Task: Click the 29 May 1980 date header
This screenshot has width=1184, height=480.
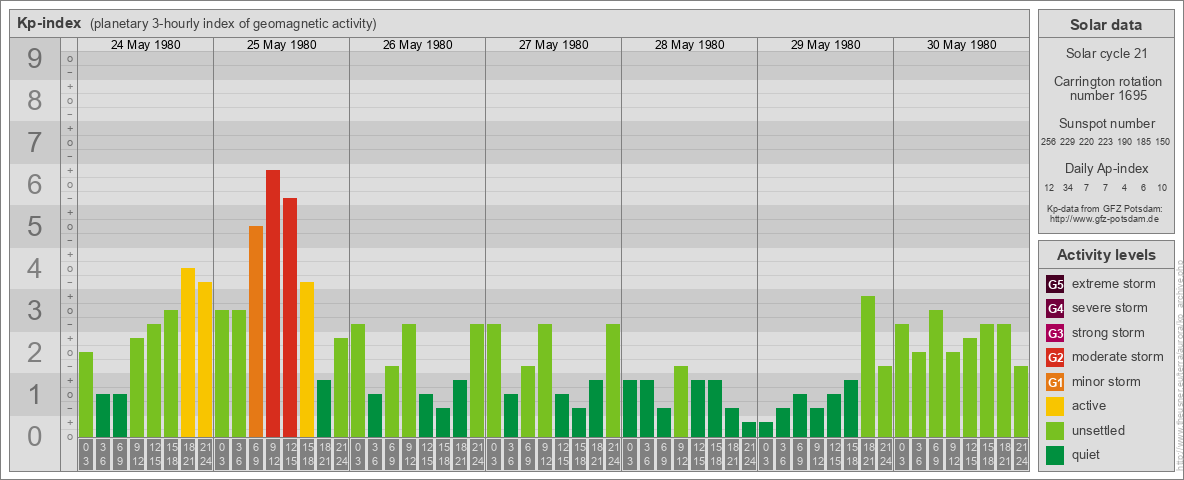Action: pyautogui.click(x=825, y=45)
